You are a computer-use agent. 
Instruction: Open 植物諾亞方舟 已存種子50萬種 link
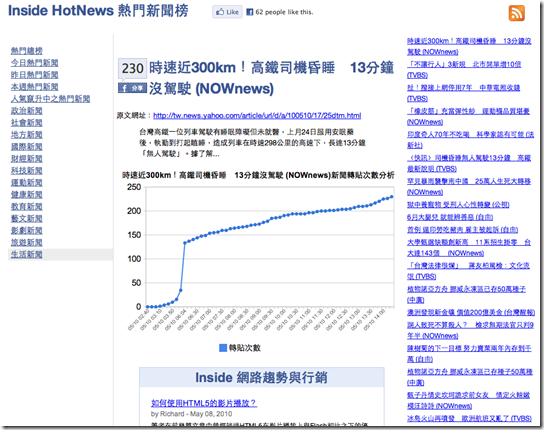[470, 377]
